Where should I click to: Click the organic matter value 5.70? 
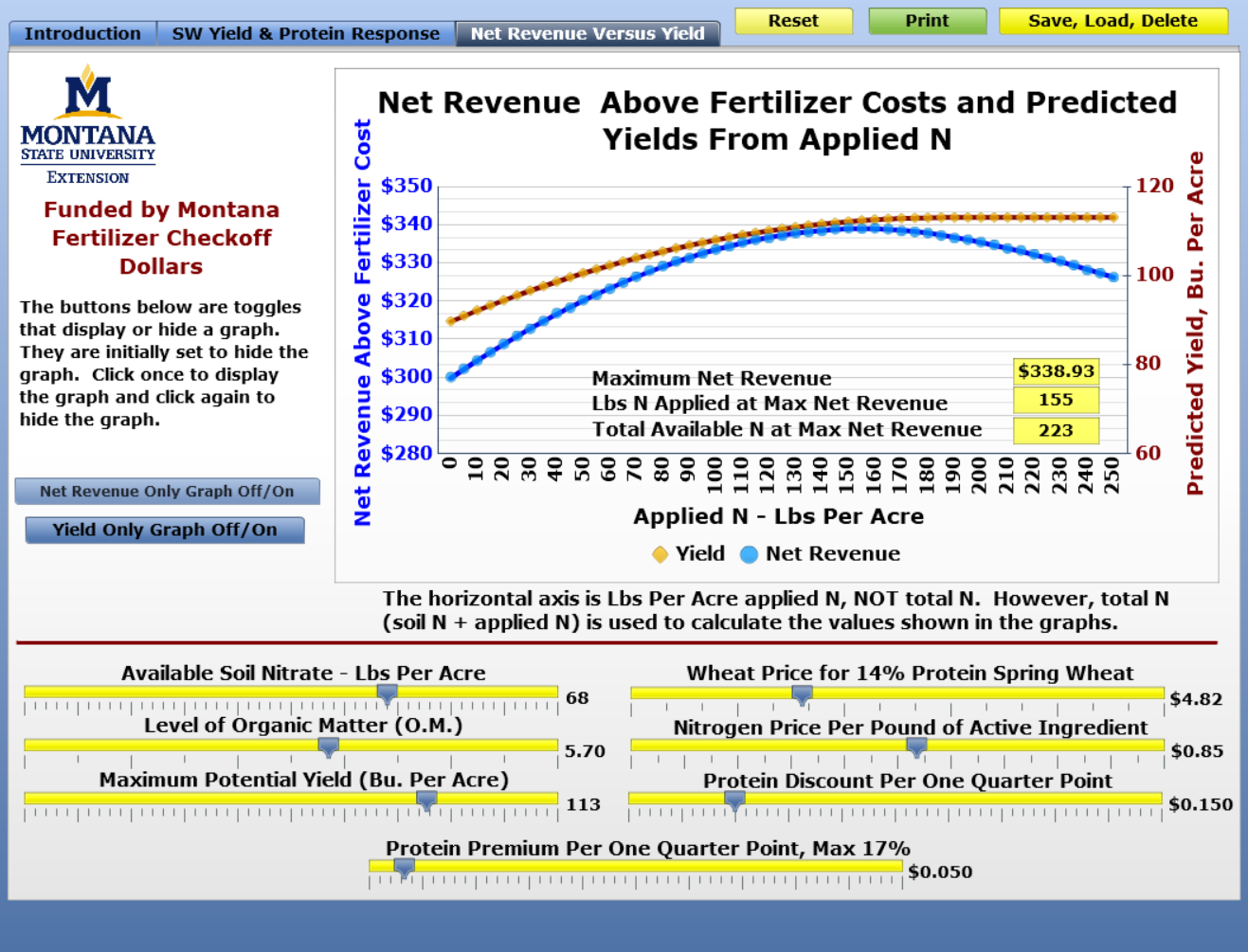(x=585, y=751)
